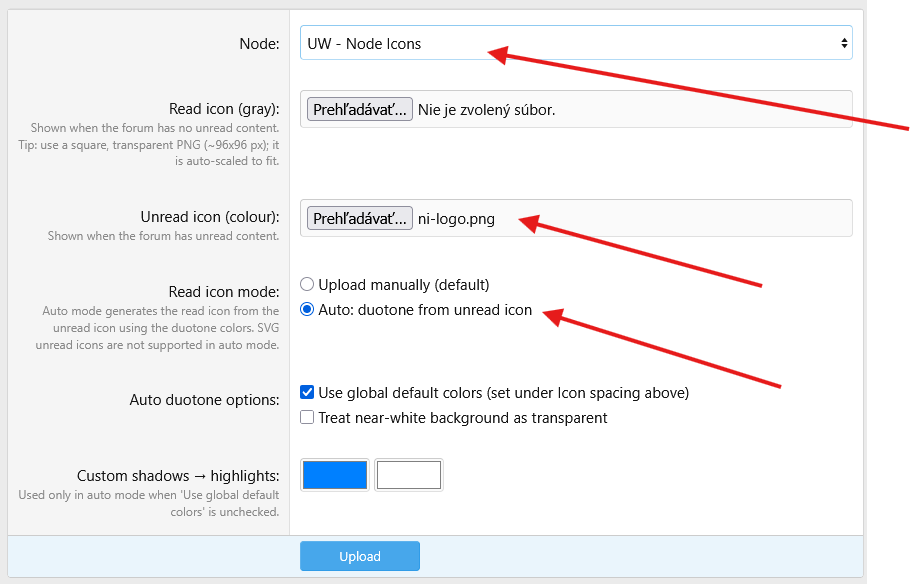Click Browse button for Unread icon (colour)
Image resolution: width=910 pixels, height=584 pixels.
tap(360, 218)
